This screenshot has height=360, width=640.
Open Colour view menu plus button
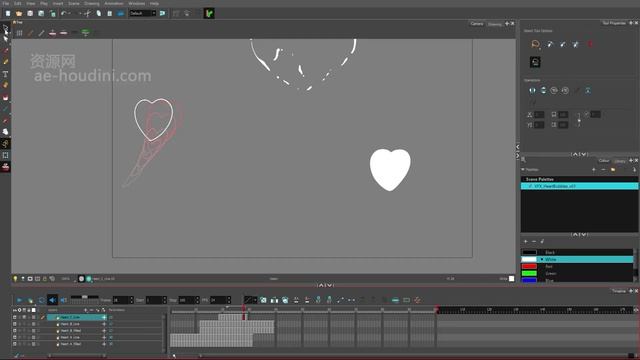click(x=631, y=160)
